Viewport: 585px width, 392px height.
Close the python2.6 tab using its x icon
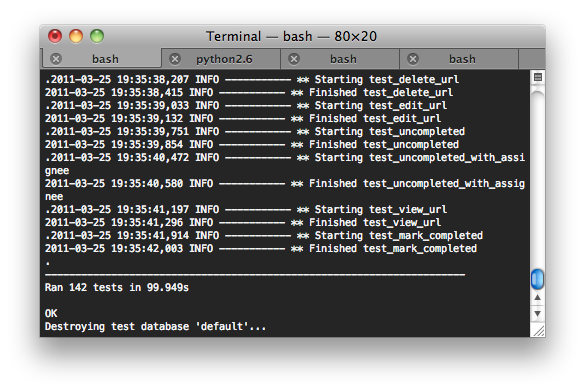[x=175, y=59]
